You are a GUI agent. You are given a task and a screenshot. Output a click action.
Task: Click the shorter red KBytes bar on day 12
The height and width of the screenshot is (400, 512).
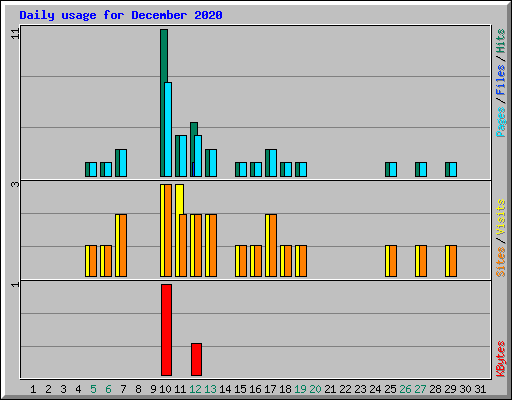[196, 359]
